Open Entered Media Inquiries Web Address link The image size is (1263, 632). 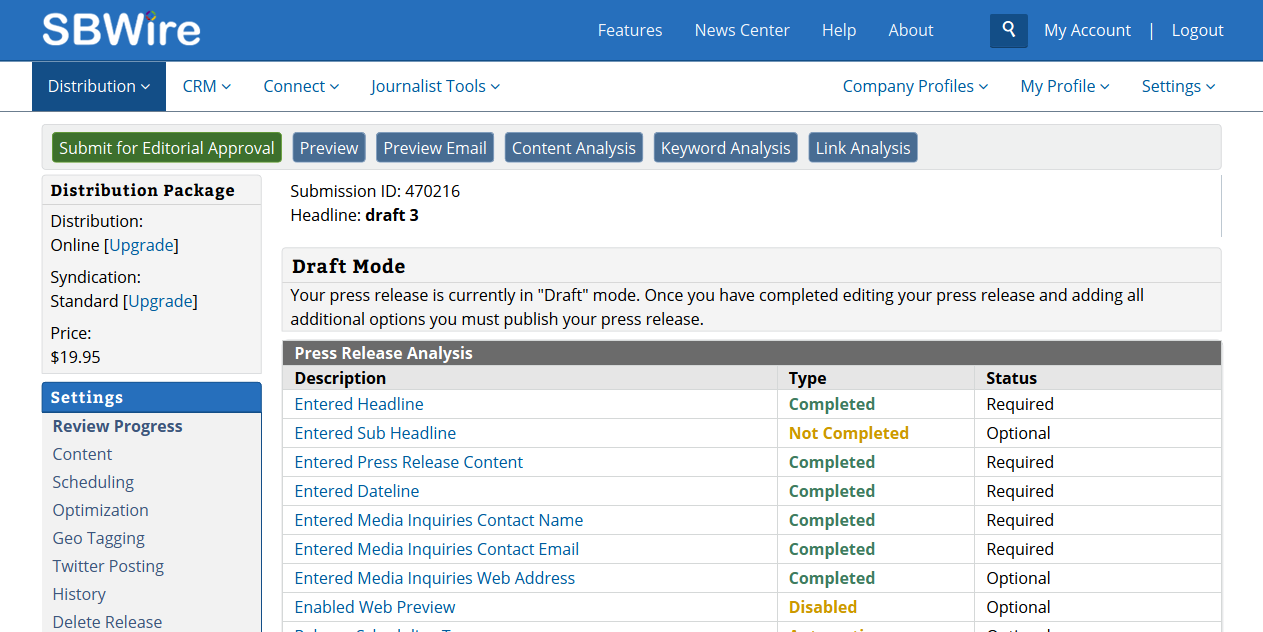[435, 578]
